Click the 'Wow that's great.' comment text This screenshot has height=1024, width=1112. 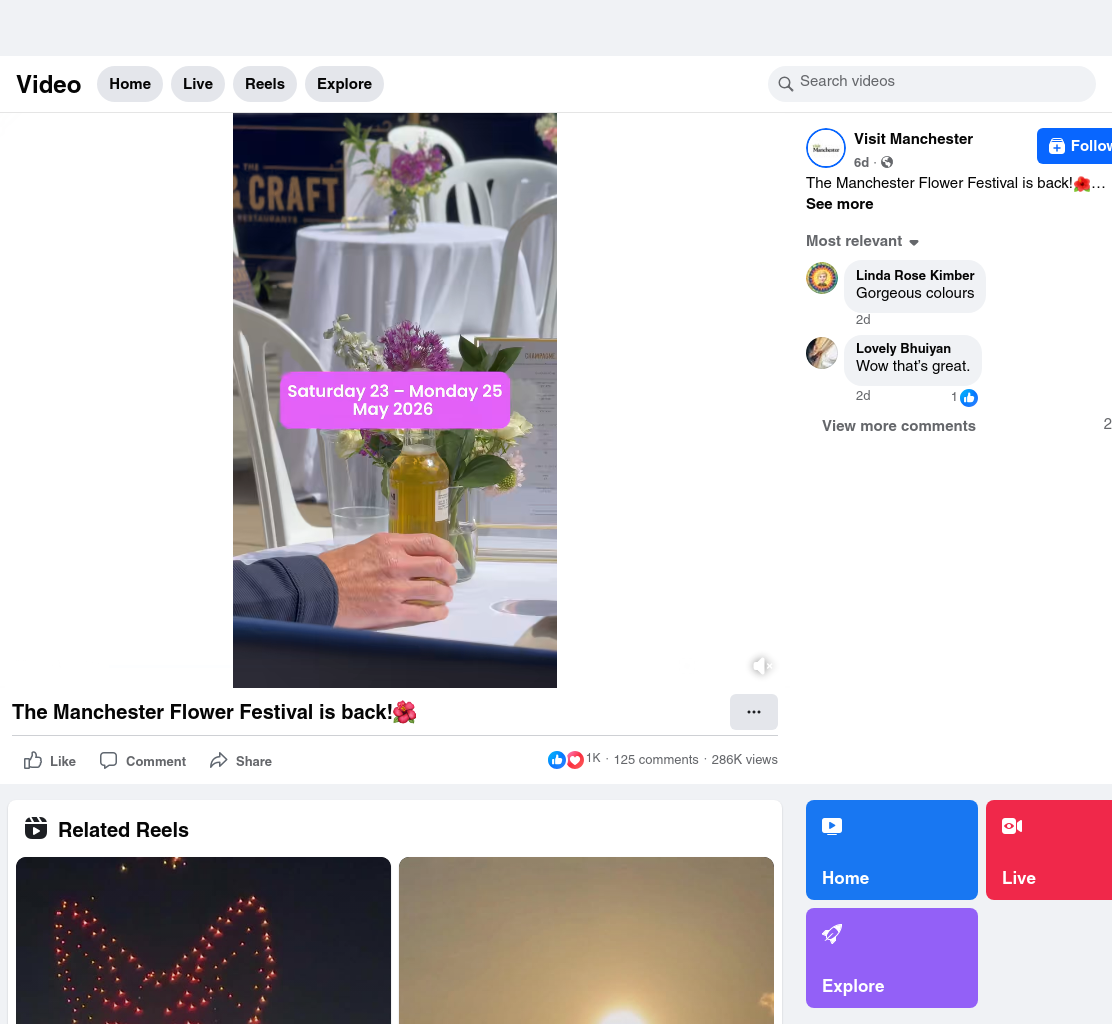[x=913, y=367]
